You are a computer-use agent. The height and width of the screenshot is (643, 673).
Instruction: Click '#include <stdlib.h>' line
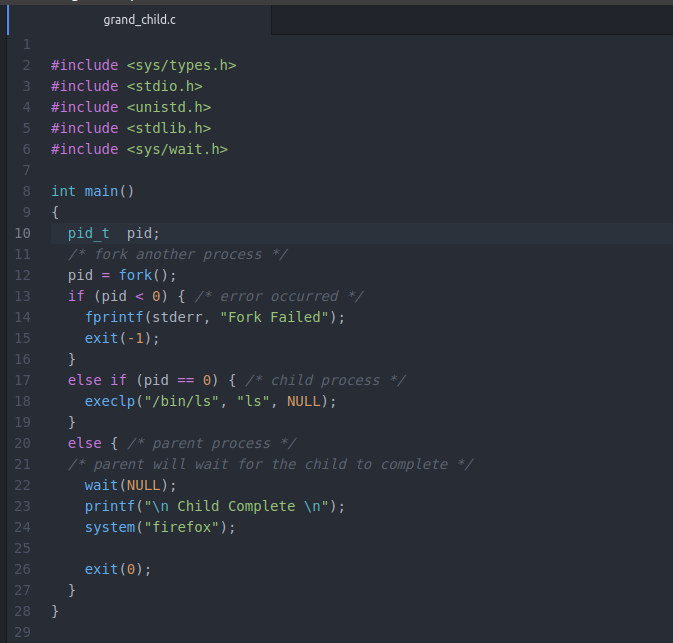(x=131, y=128)
